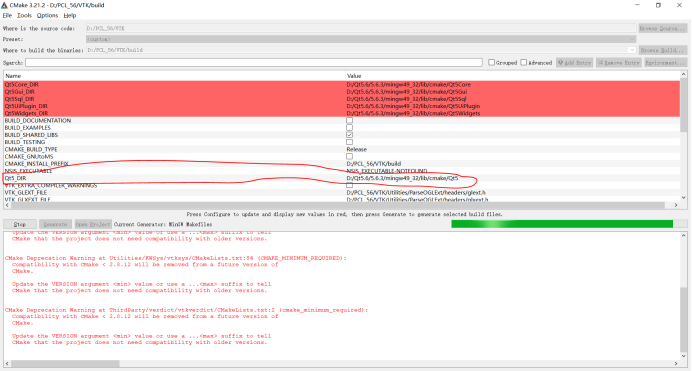This screenshot has height=371, width=692.
Task: Select the VTK_GLEXT_FILE entry name
Action: [26, 192]
